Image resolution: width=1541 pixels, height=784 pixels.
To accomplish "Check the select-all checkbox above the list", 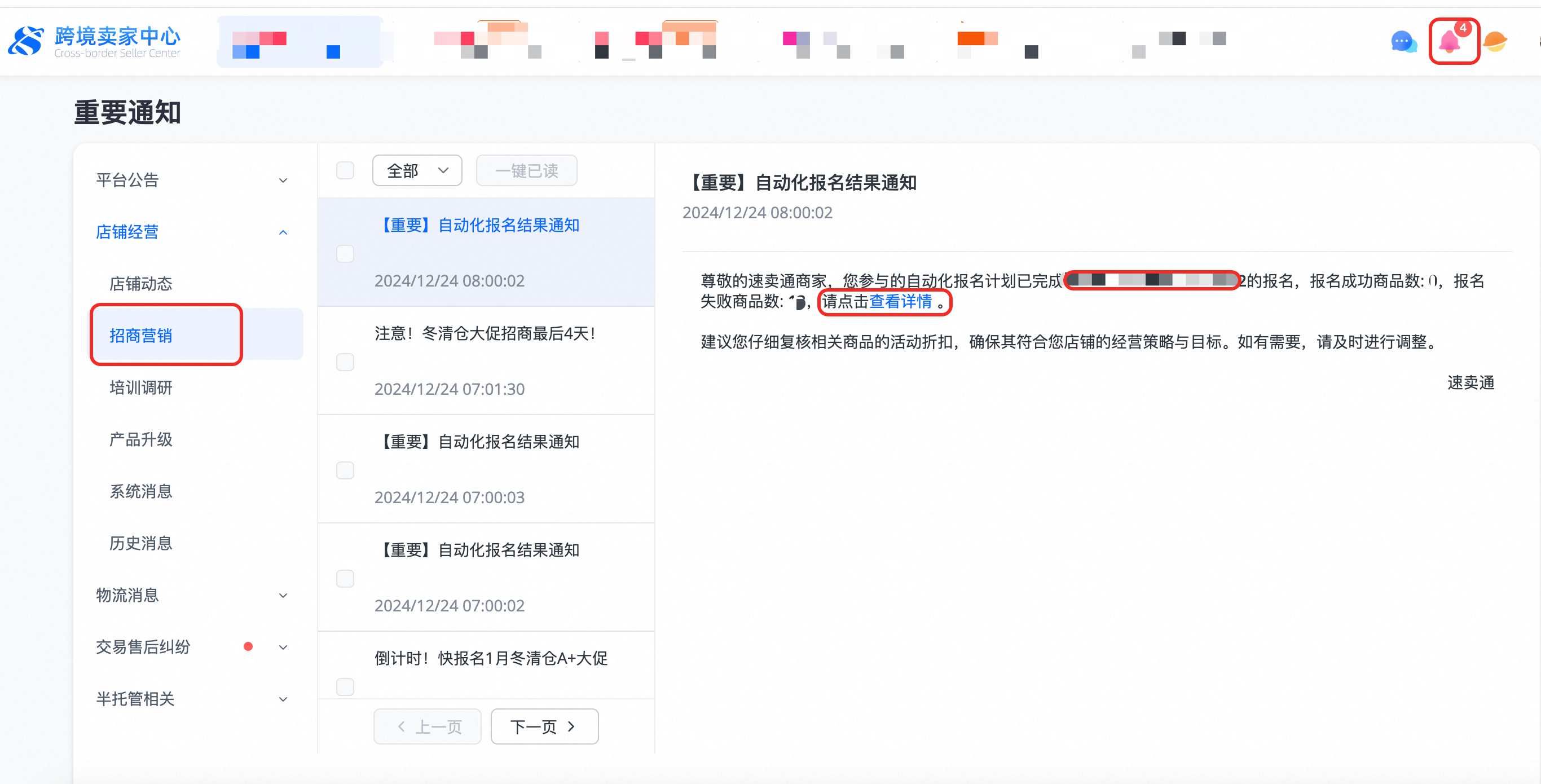I will [345, 170].
